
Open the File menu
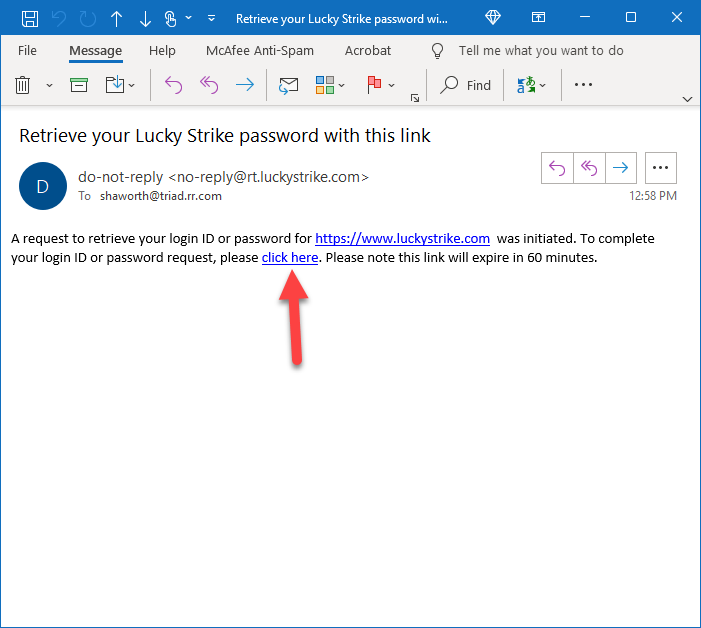point(27,51)
